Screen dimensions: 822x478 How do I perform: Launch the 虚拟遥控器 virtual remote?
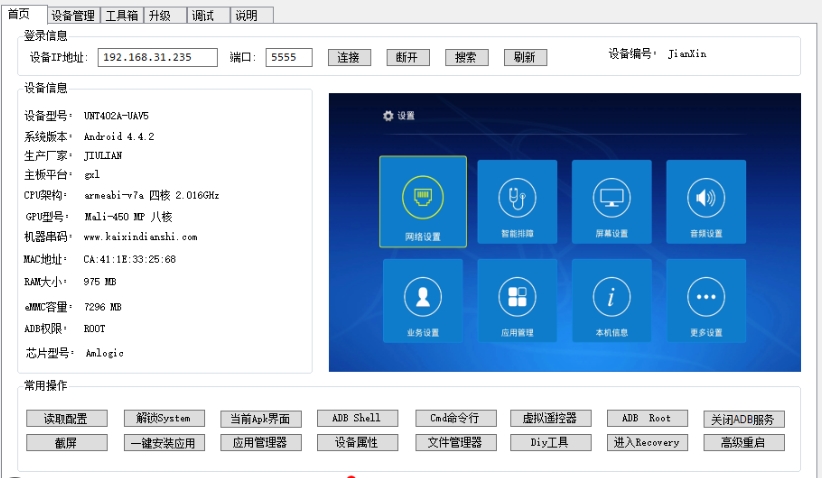(x=550, y=418)
